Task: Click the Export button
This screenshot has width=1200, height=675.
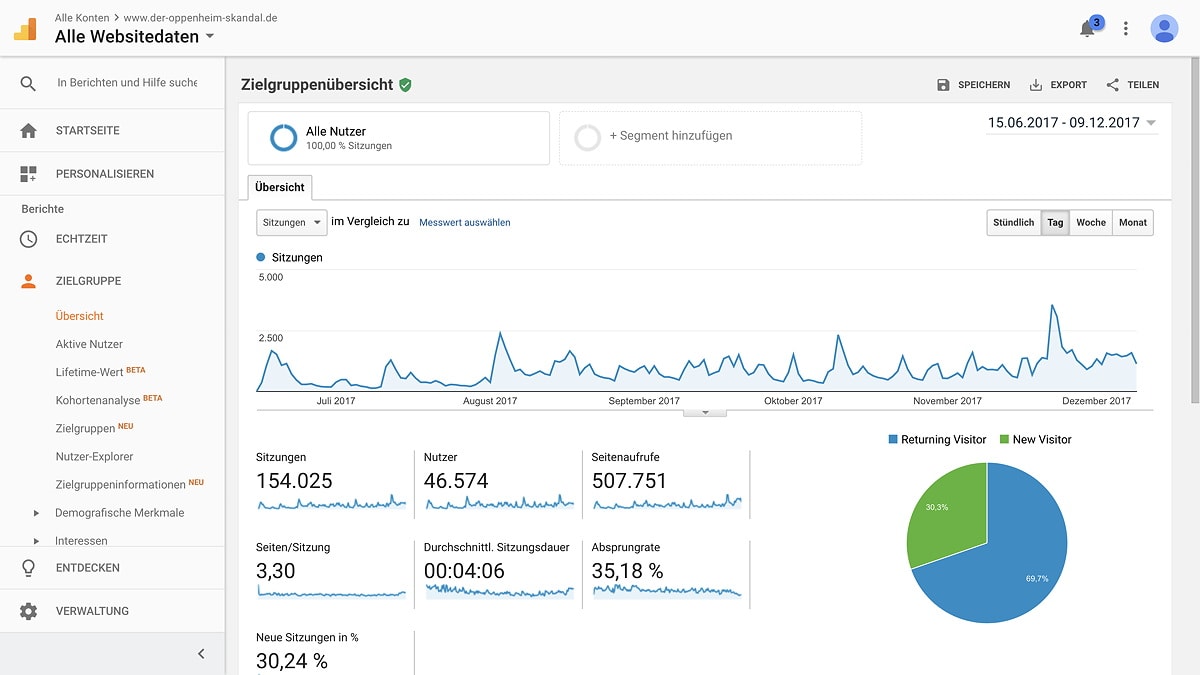Action: click(x=1058, y=85)
